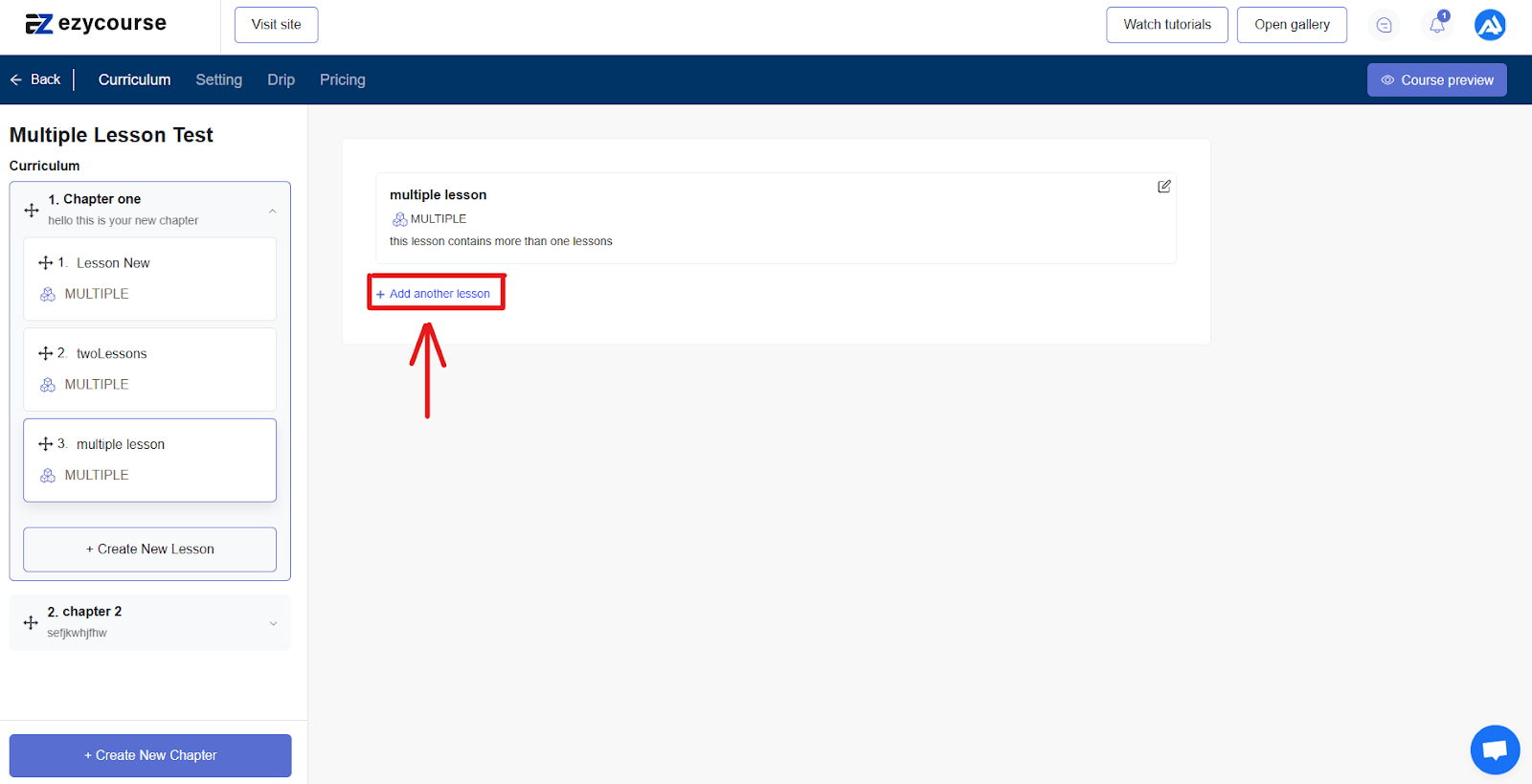The width and height of the screenshot is (1532, 784).
Task: Click drag handle icon for Chapter one
Action: [x=32, y=210]
